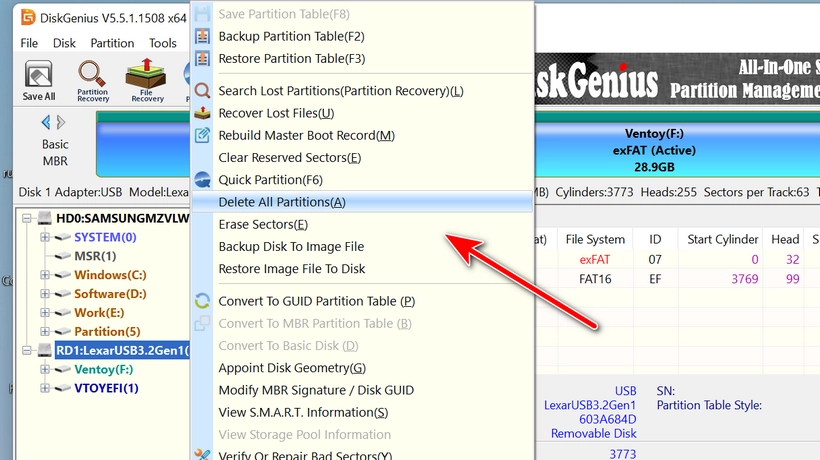This screenshot has height=460, width=820.
Task: Go to next disk with right arrow
Action: coord(61,122)
